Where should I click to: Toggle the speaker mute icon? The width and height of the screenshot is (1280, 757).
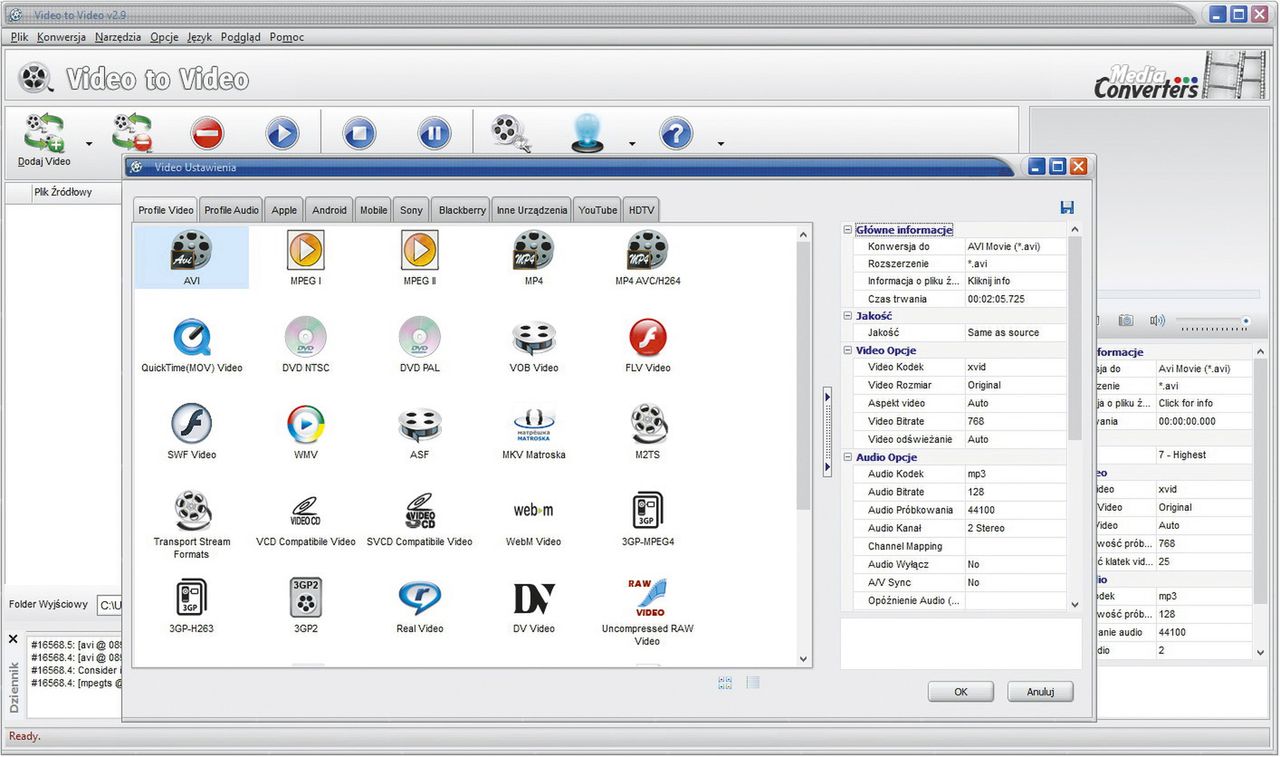(x=1157, y=320)
